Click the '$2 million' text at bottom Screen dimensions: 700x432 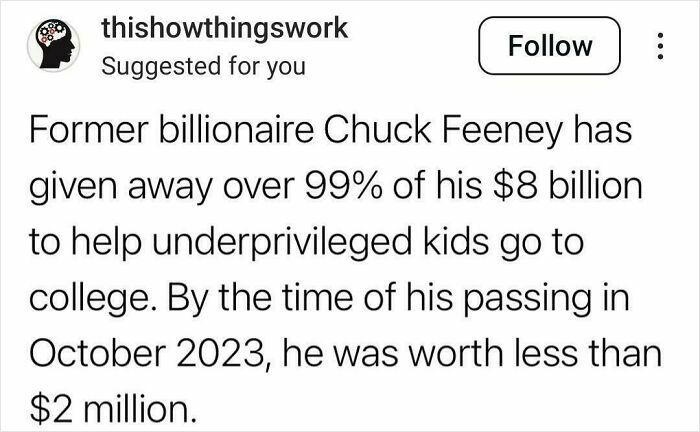[113, 409]
